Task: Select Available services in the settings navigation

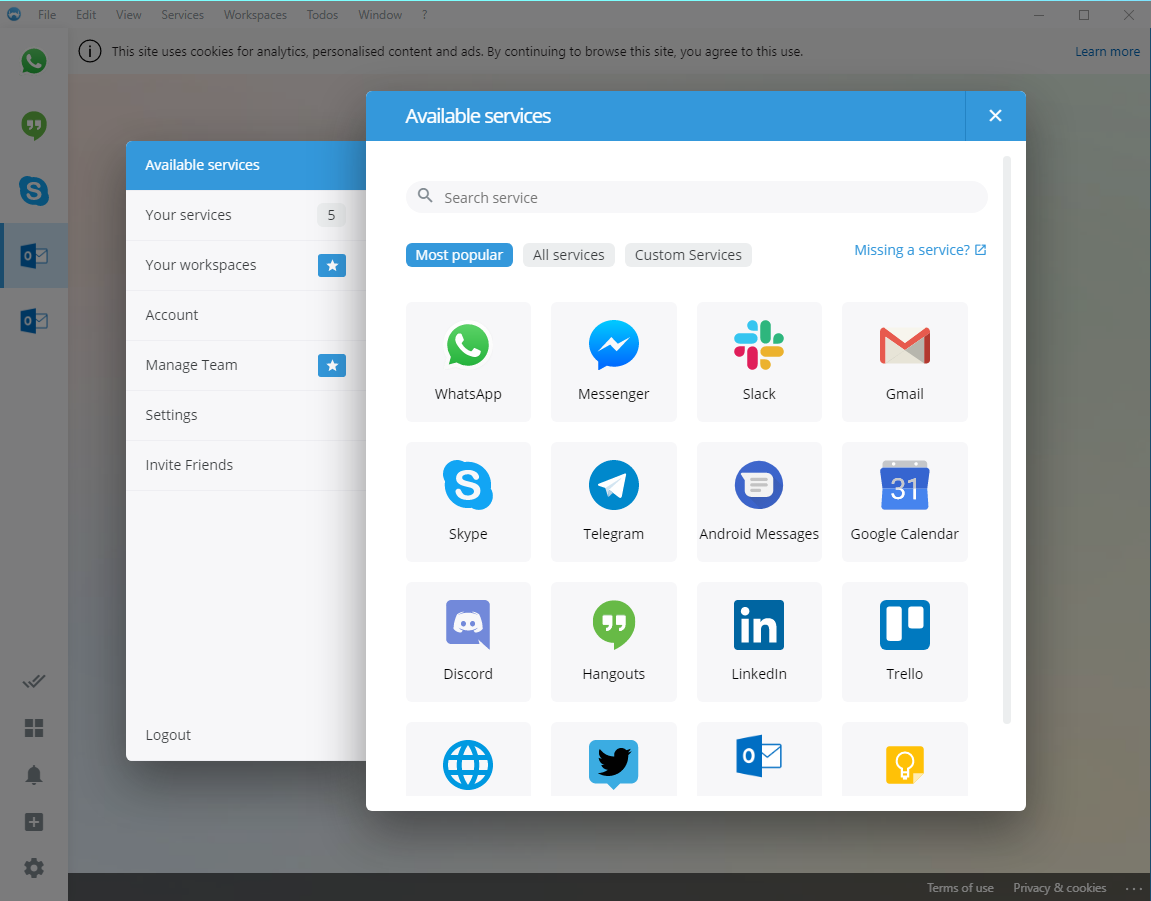Action: coord(246,165)
